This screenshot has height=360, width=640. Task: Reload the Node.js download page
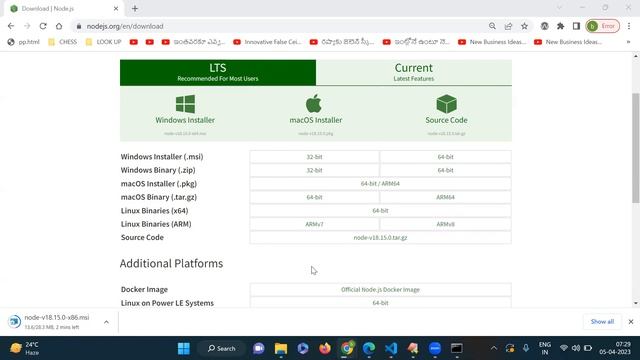coord(43,26)
